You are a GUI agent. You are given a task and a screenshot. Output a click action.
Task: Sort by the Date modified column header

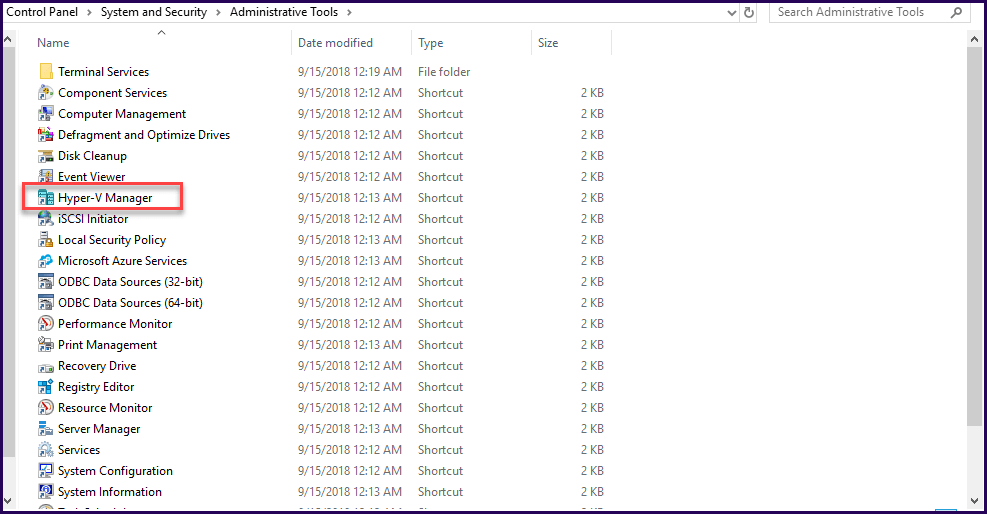(336, 43)
